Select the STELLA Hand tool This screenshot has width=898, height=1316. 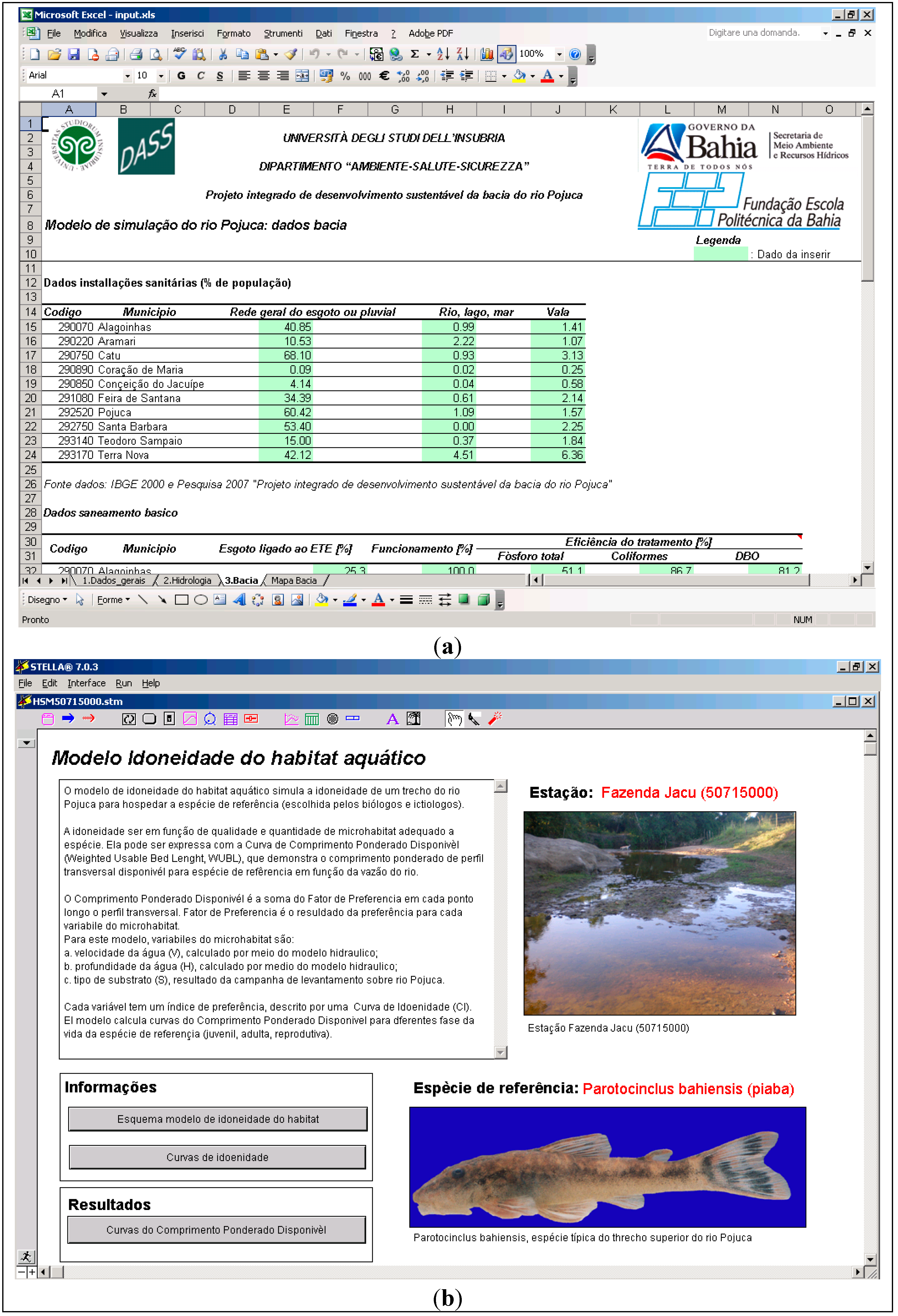tap(454, 719)
